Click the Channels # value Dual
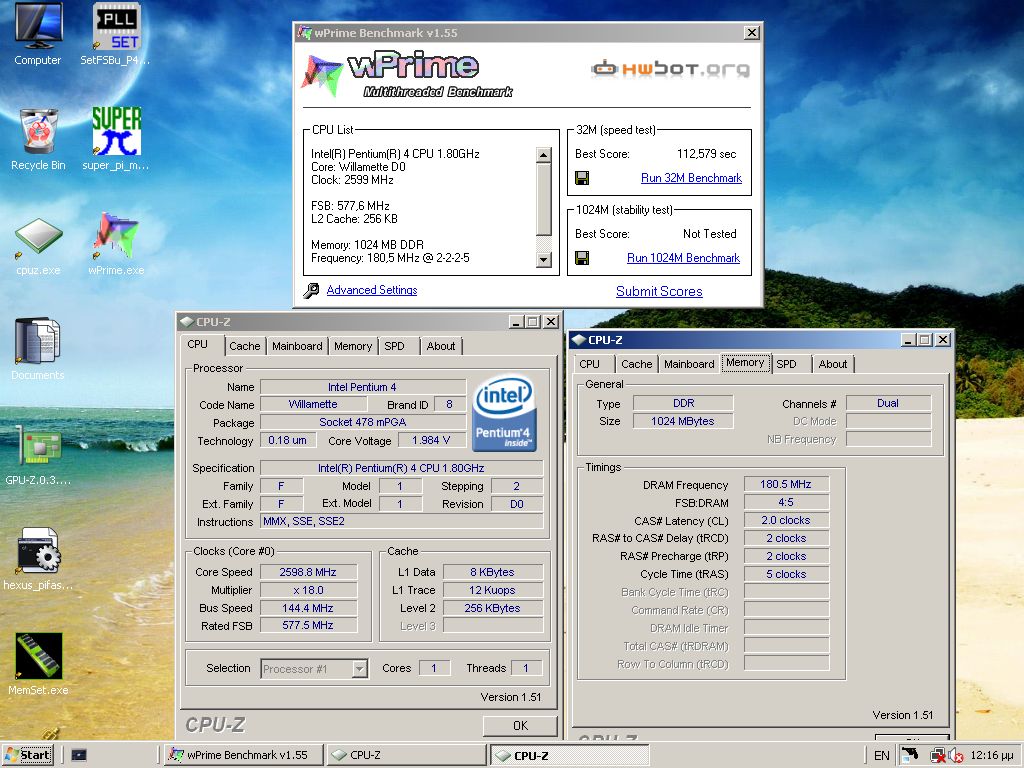The height and width of the screenshot is (768, 1024). click(888, 403)
